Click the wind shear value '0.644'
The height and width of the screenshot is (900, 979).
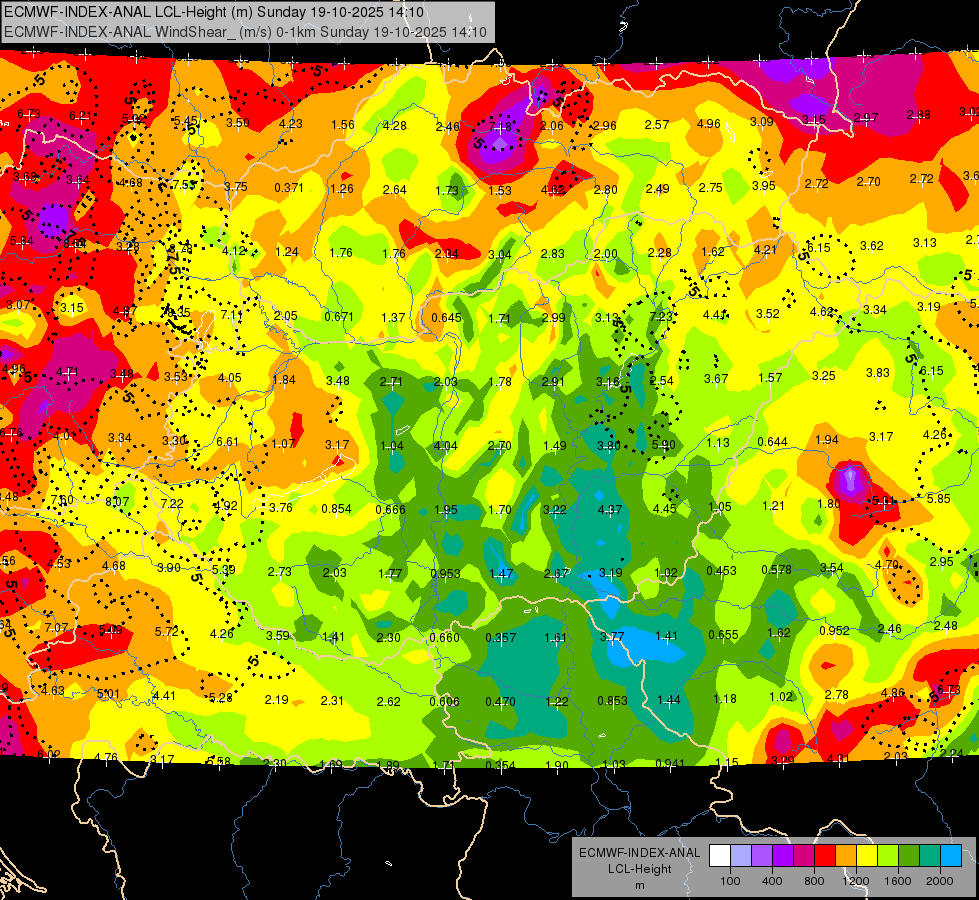pyautogui.click(x=772, y=442)
